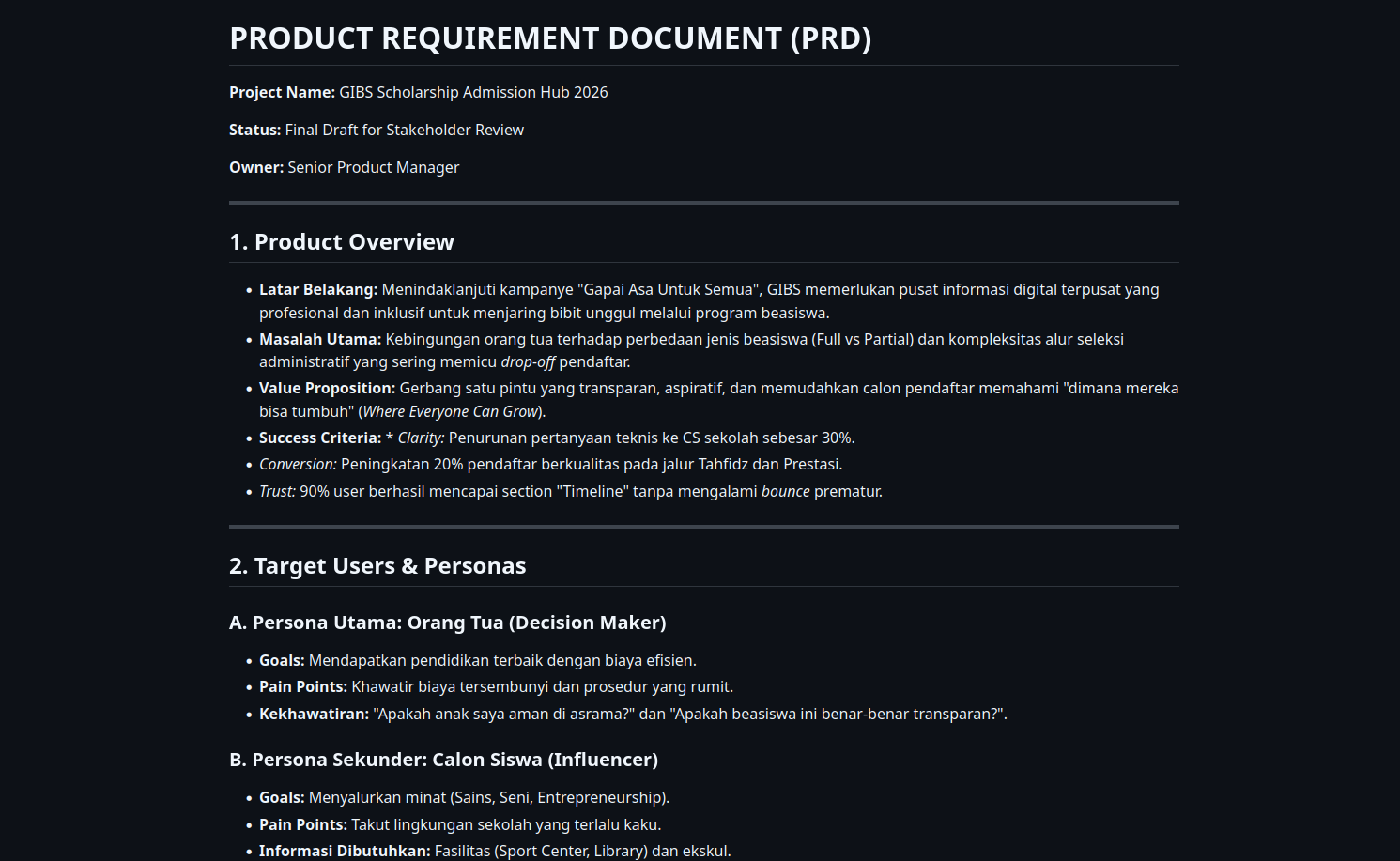1400x861 pixels.
Task: Click the 'Latar Belakang:' bullet label
Action: [x=318, y=289]
